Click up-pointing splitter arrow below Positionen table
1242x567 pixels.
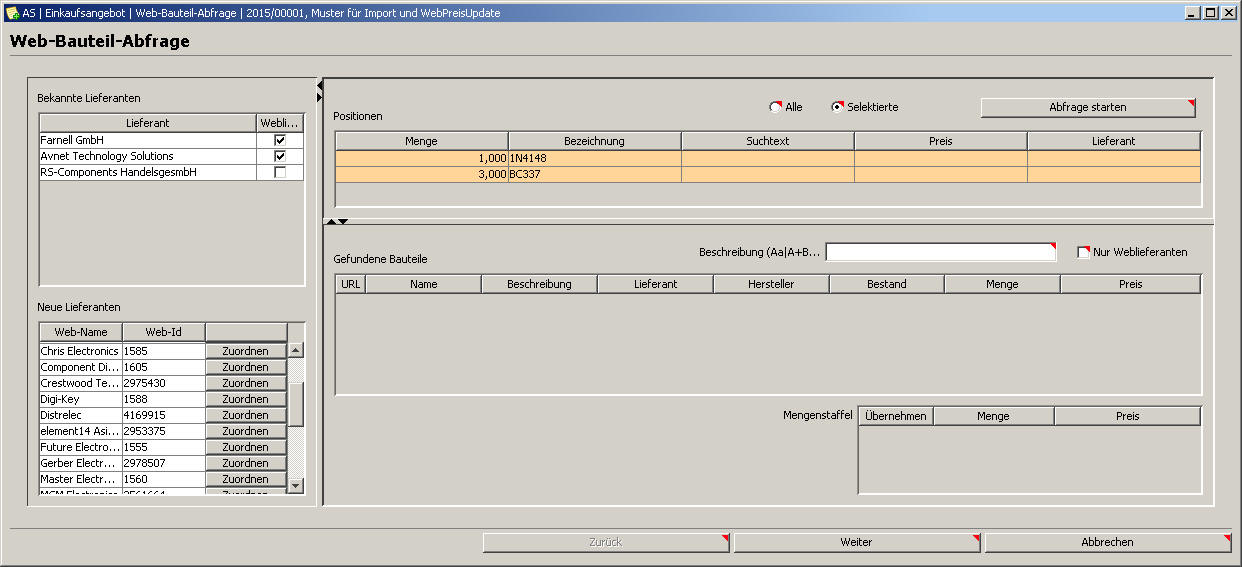coord(331,221)
